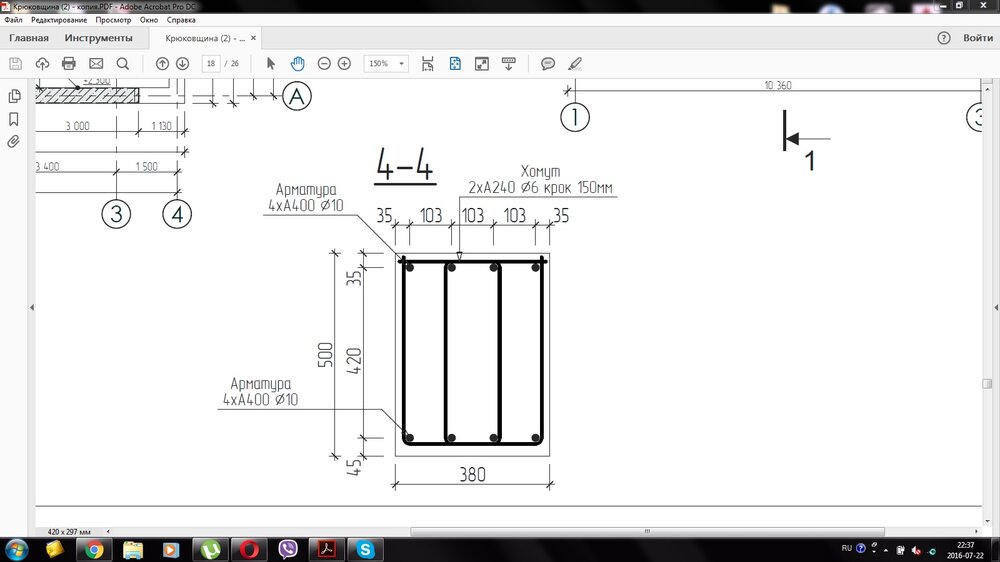This screenshot has height=562, width=1000.
Task: Open the help question mark icon
Action: (944, 38)
